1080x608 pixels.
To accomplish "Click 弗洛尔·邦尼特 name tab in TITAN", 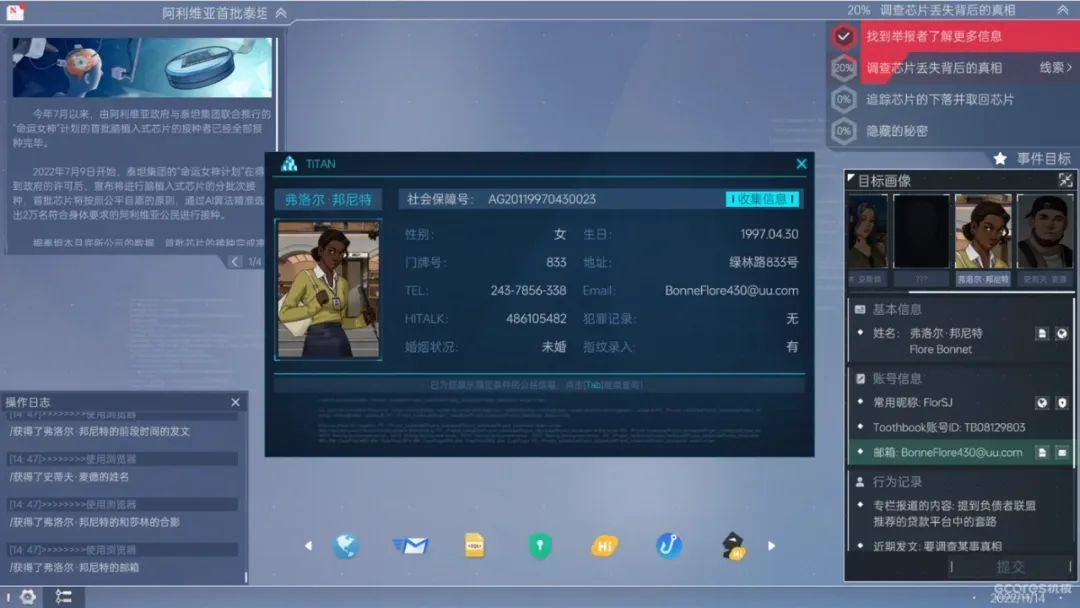I will click(328, 200).
